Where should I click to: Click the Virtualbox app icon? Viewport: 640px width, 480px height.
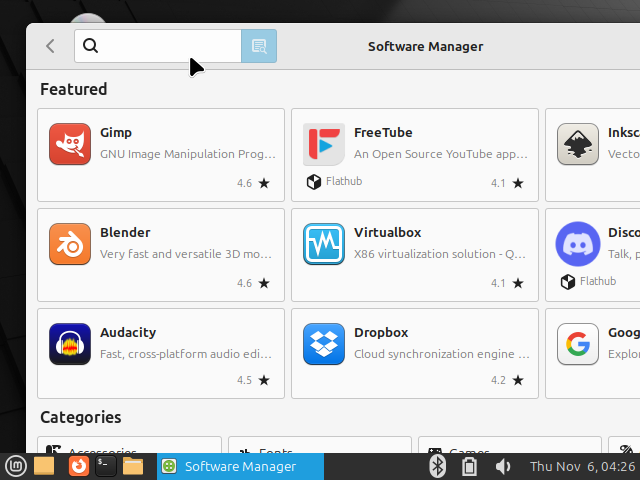click(324, 244)
